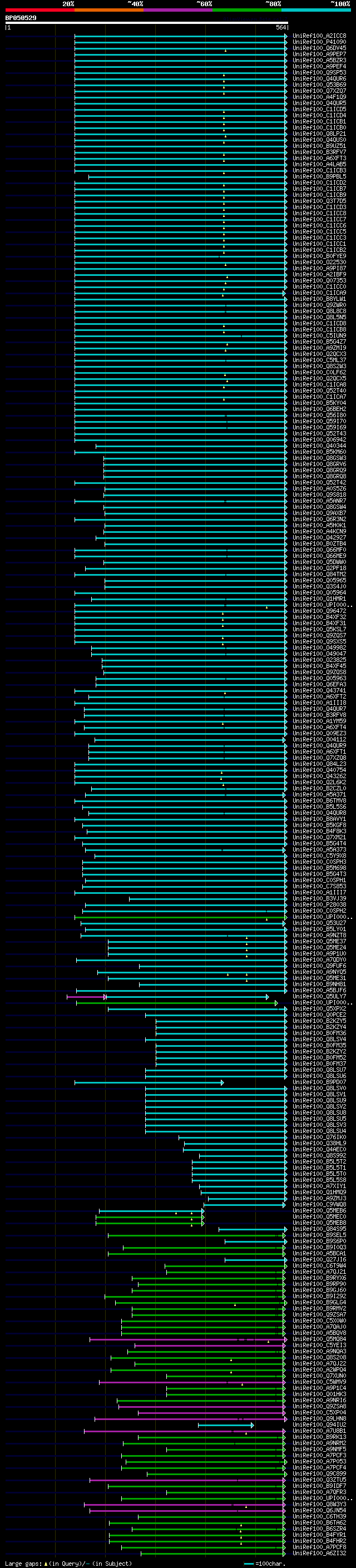The image size is (356, 1568).
Task: Click label UniRef100_A4F1Q9
Action: click(319, 97)
